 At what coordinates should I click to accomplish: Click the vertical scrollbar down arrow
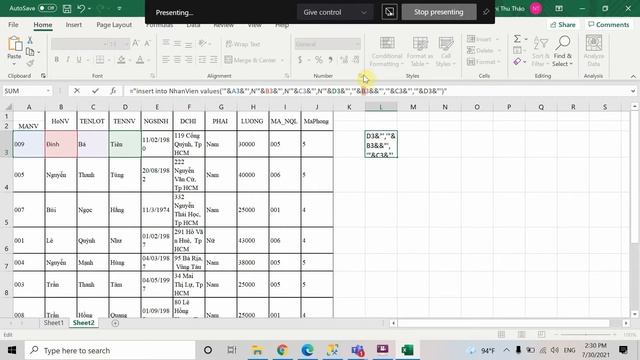click(634, 314)
